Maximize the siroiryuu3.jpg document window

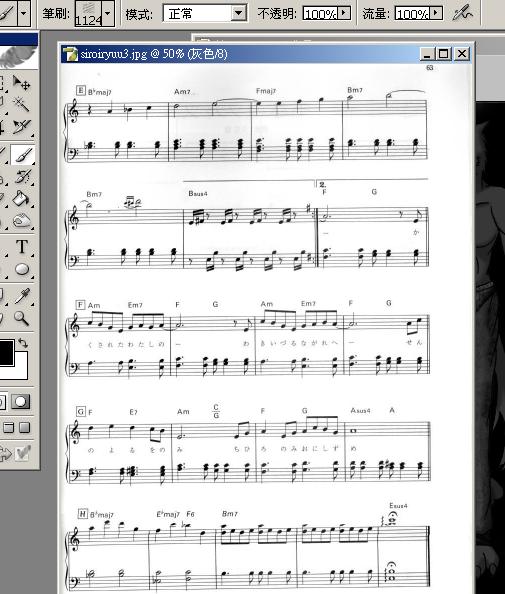point(443,54)
